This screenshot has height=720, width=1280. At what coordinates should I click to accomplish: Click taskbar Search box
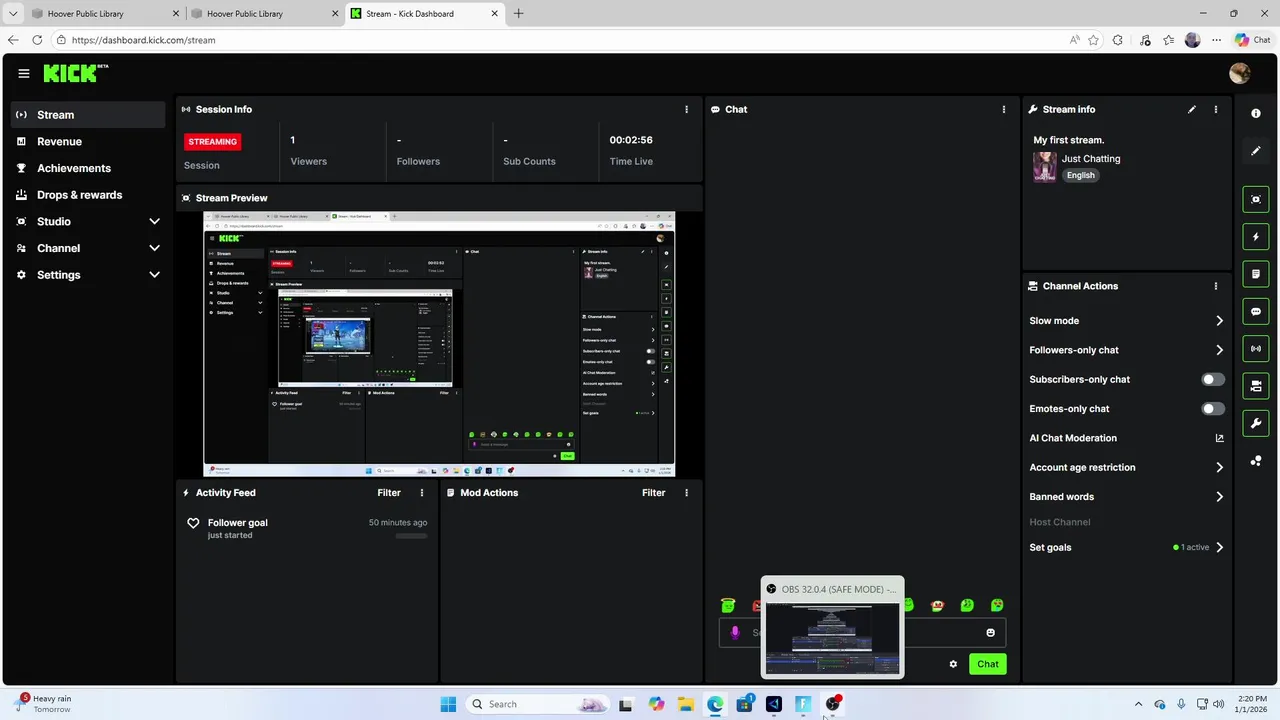click(x=538, y=704)
